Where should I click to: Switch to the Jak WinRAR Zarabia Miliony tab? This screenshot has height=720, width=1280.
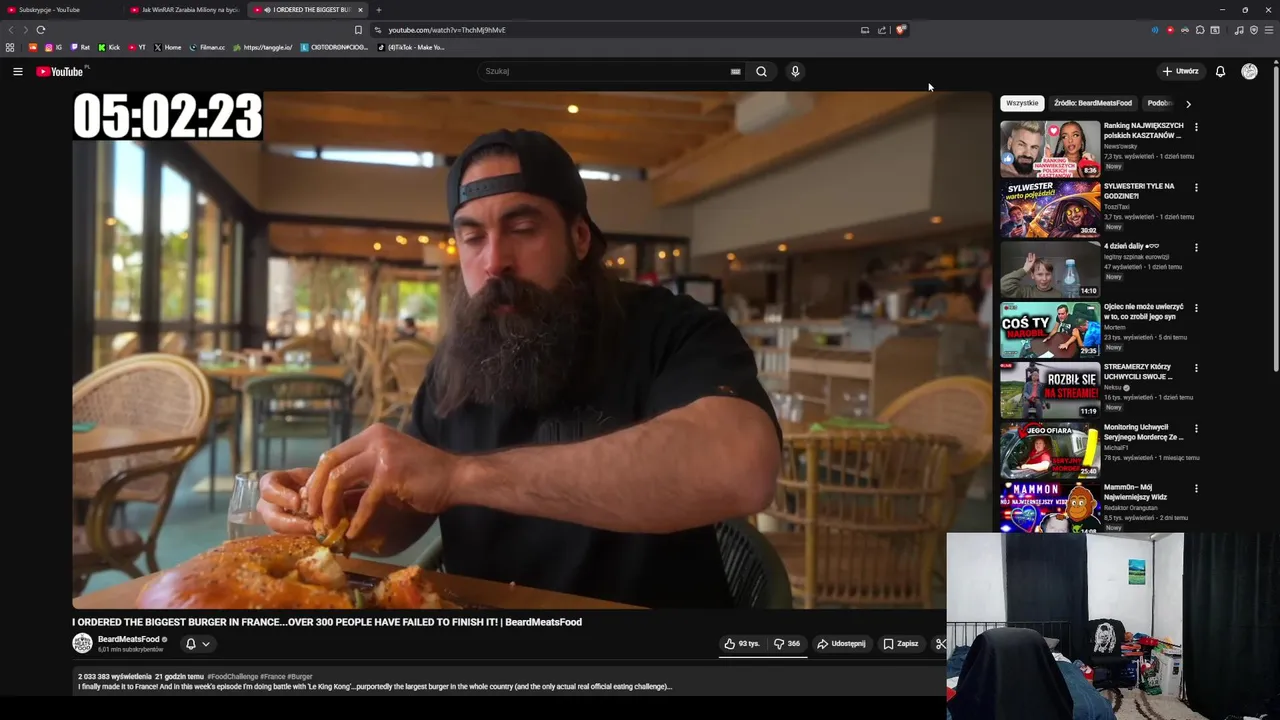(x=185, y=10)
